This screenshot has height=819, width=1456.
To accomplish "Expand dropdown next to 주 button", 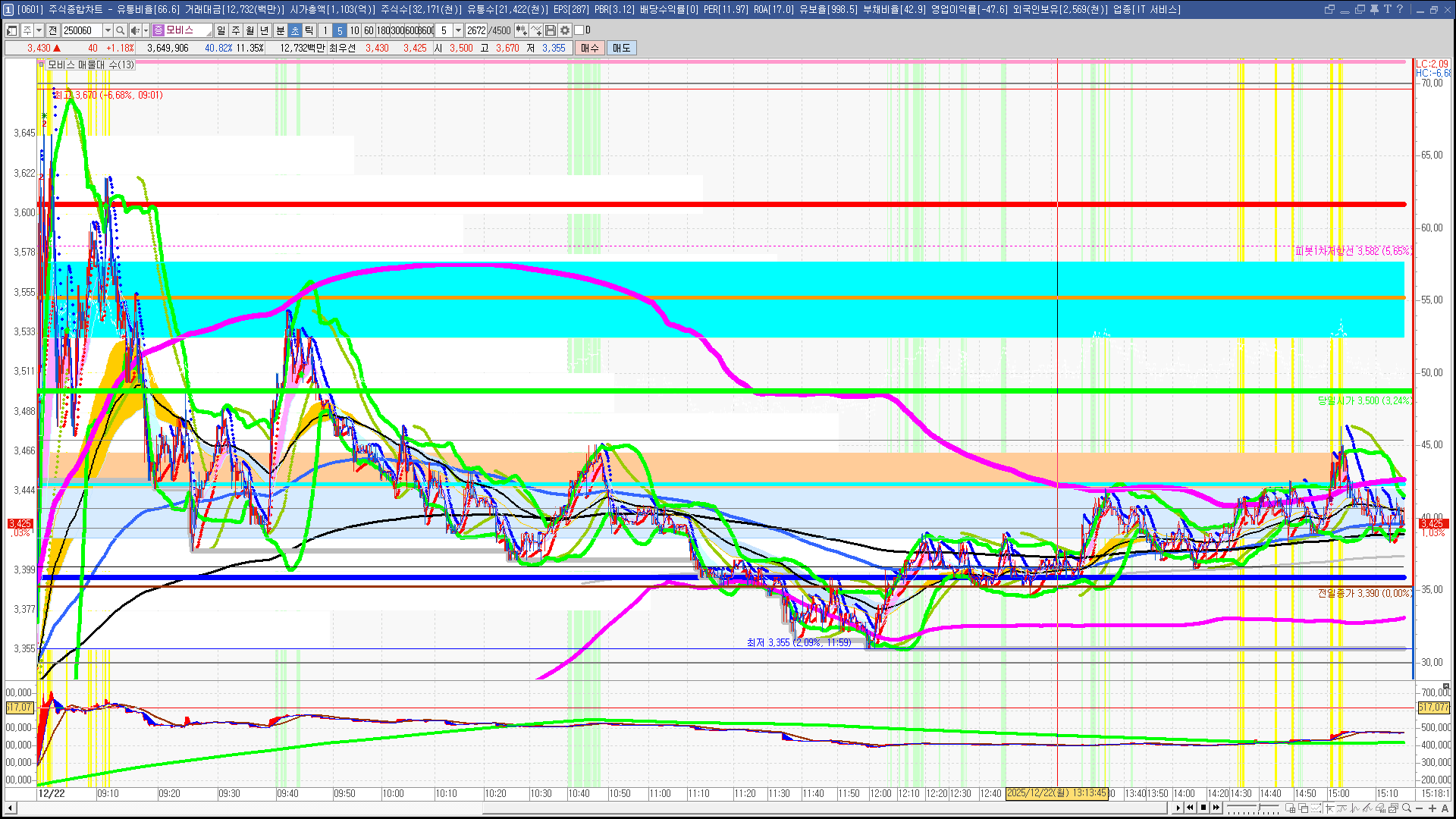I will point(39,30).
